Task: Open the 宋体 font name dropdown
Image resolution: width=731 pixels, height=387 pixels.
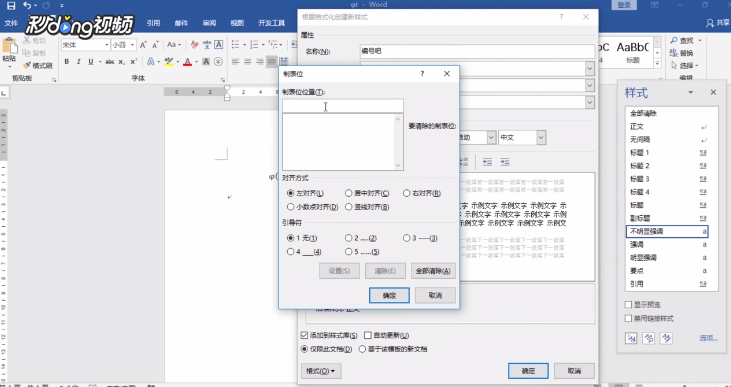Action: click(107, 45)
